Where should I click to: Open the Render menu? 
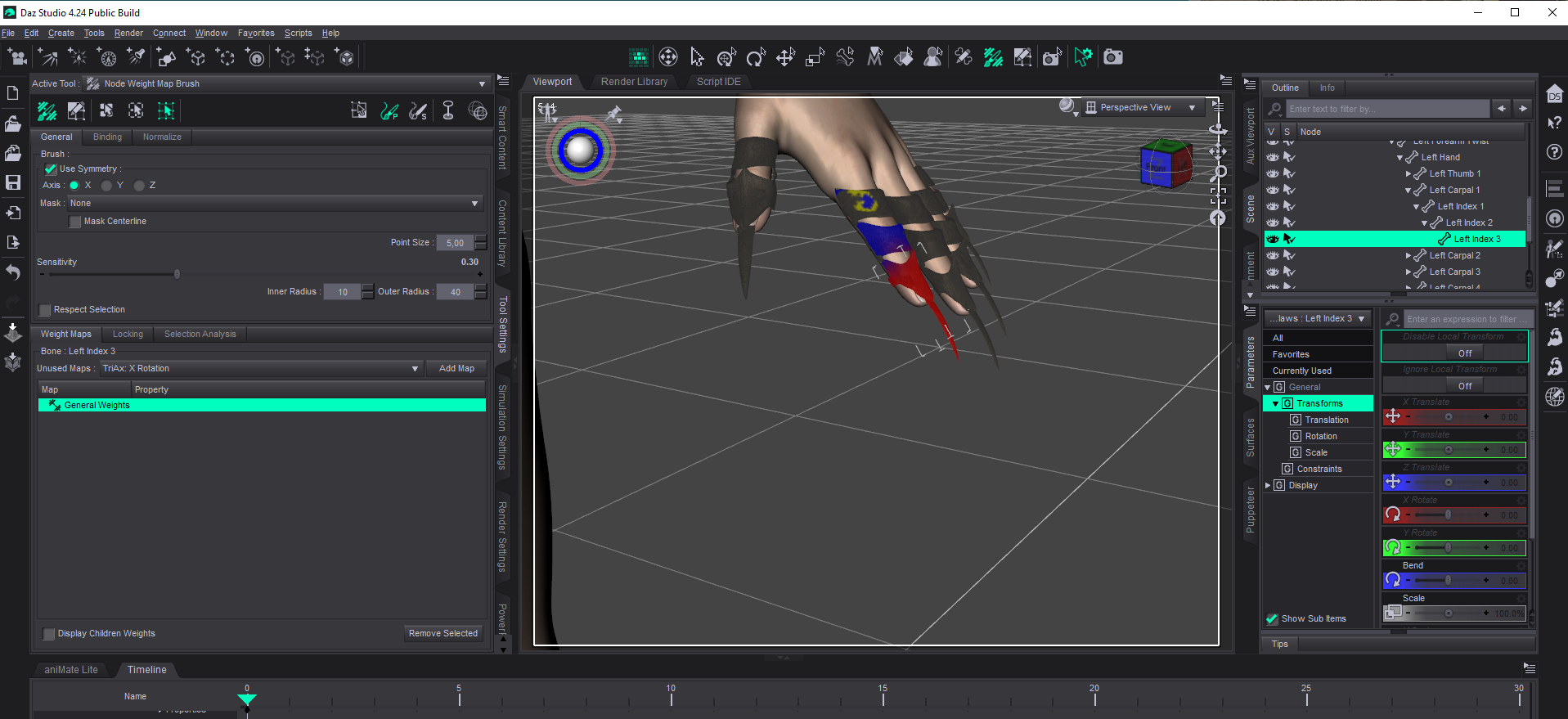coord(128,34)
